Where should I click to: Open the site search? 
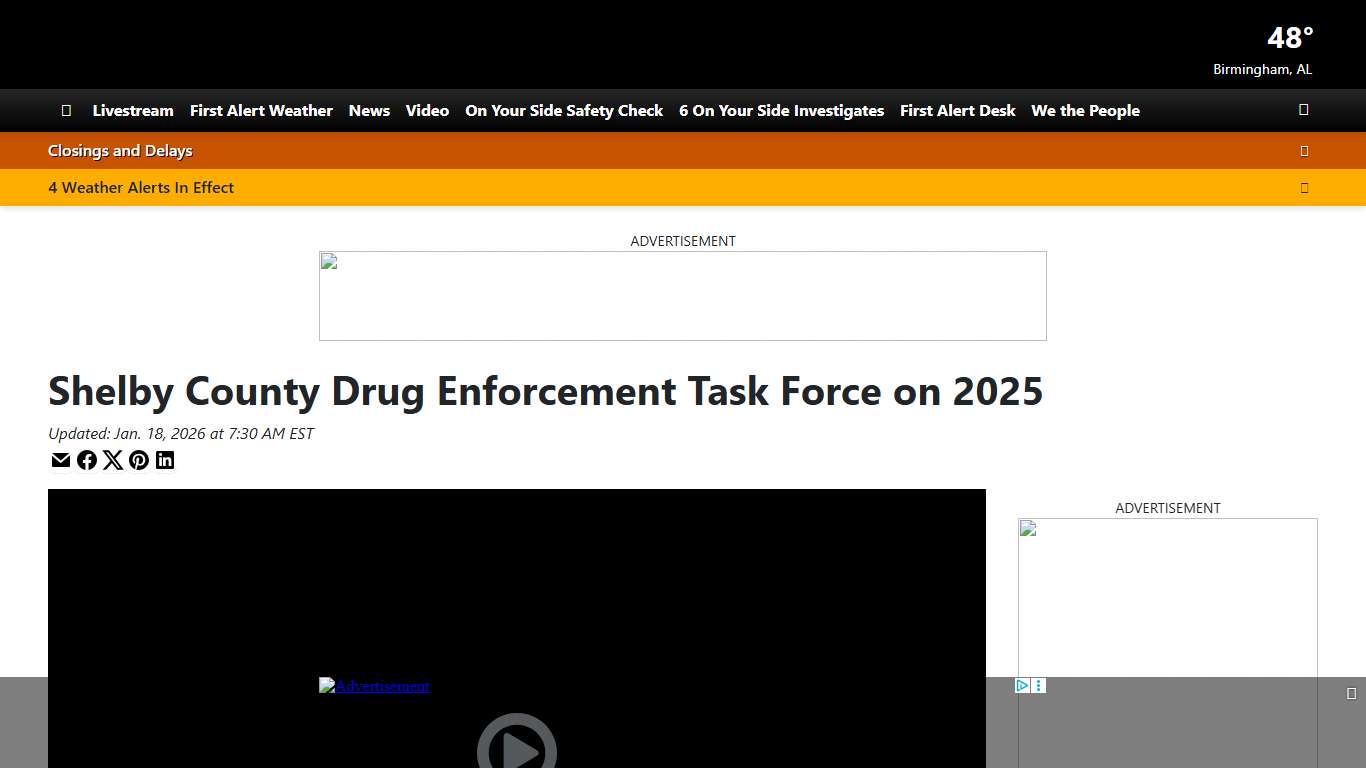[1303, 110]
